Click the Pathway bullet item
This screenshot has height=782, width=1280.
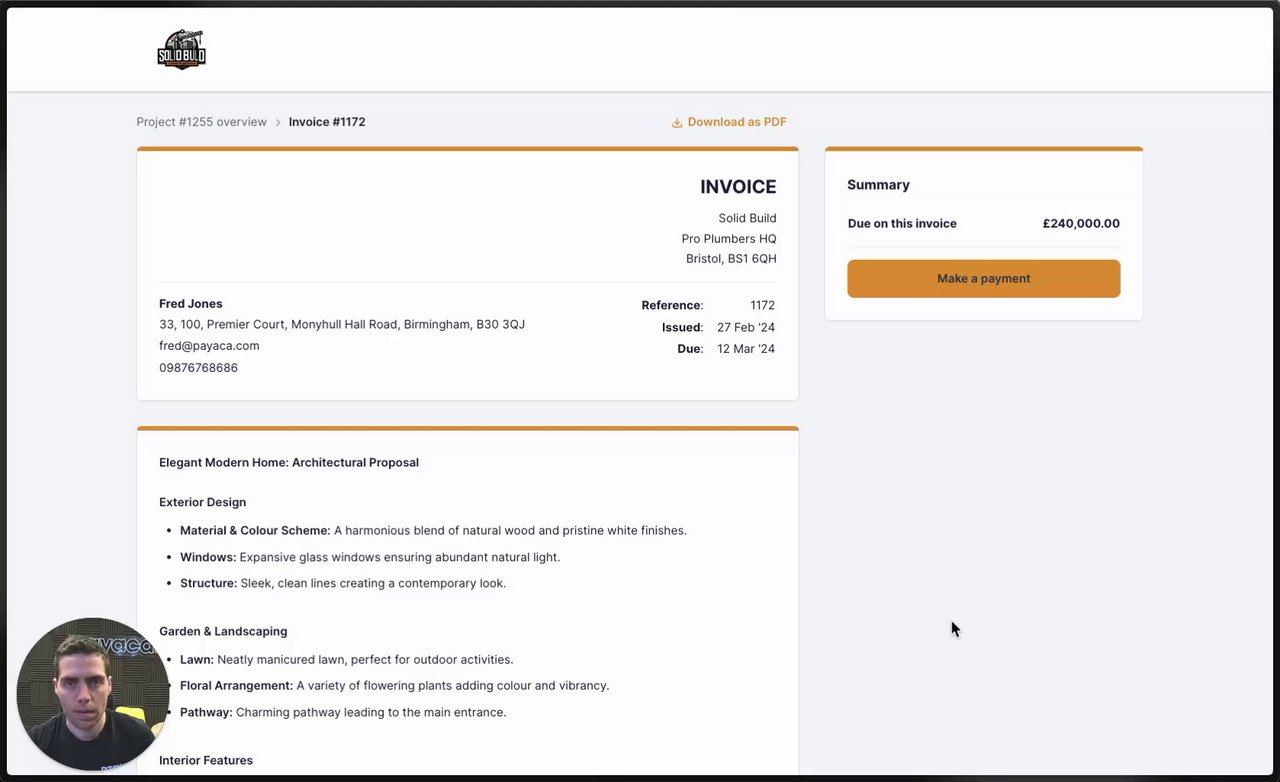tap(343, 712)
